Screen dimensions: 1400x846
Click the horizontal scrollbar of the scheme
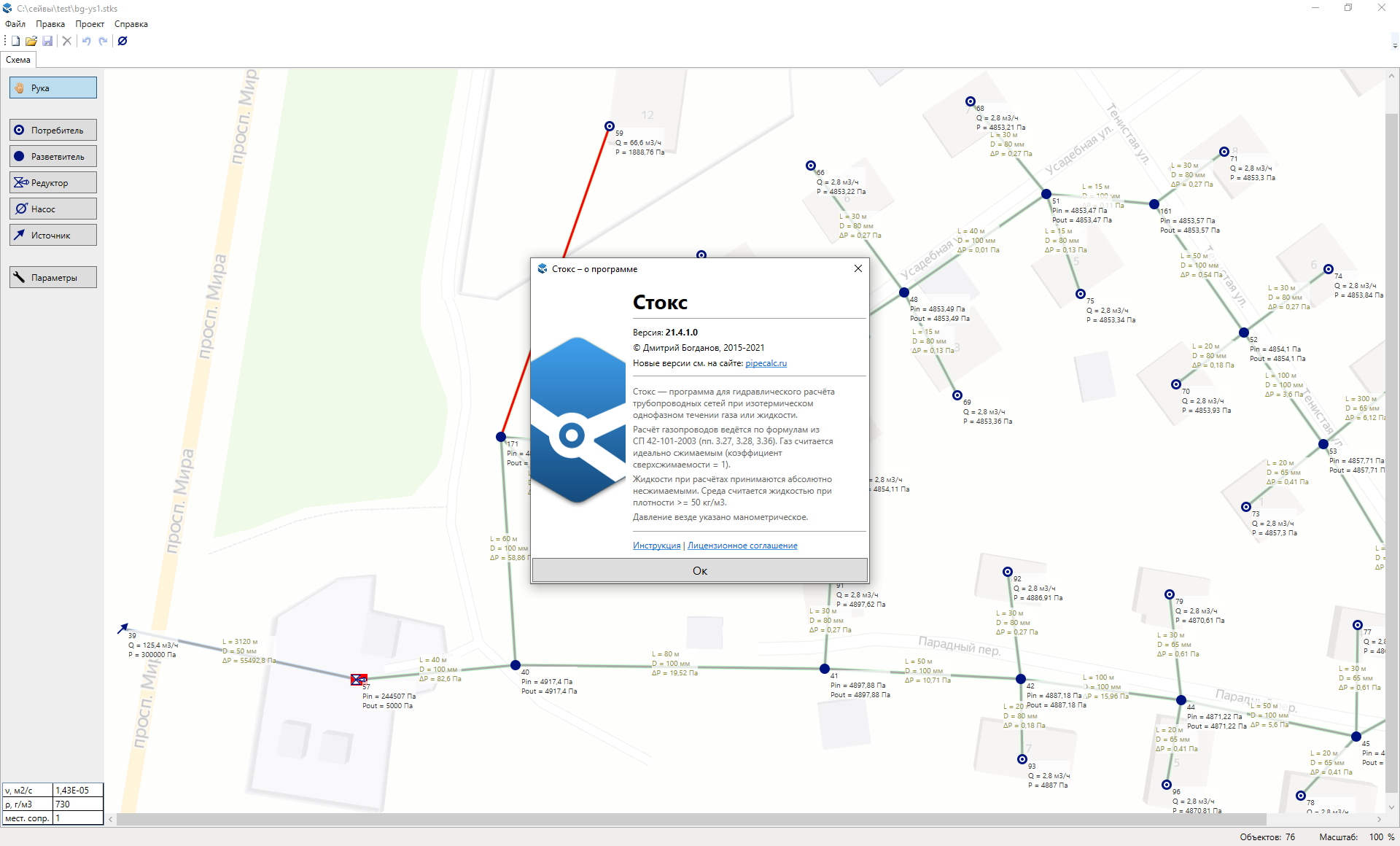pos(691,820)
